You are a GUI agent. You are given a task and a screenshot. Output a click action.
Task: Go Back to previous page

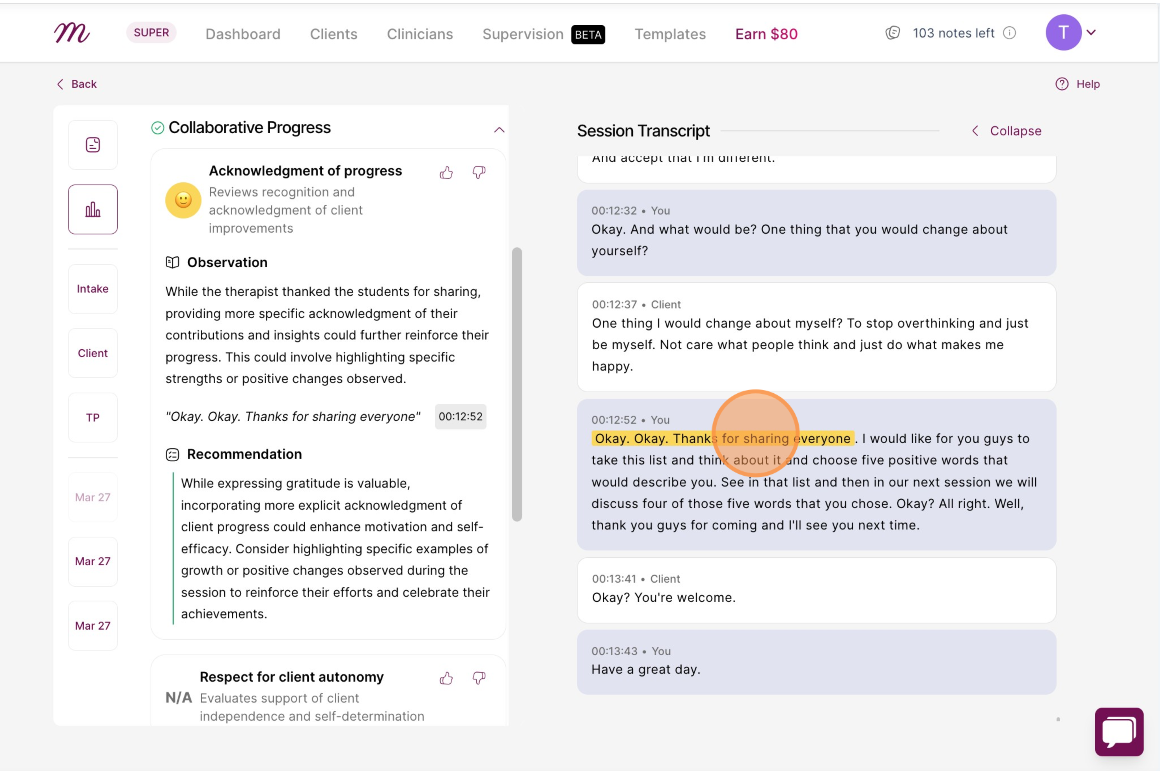pos(77,84)
